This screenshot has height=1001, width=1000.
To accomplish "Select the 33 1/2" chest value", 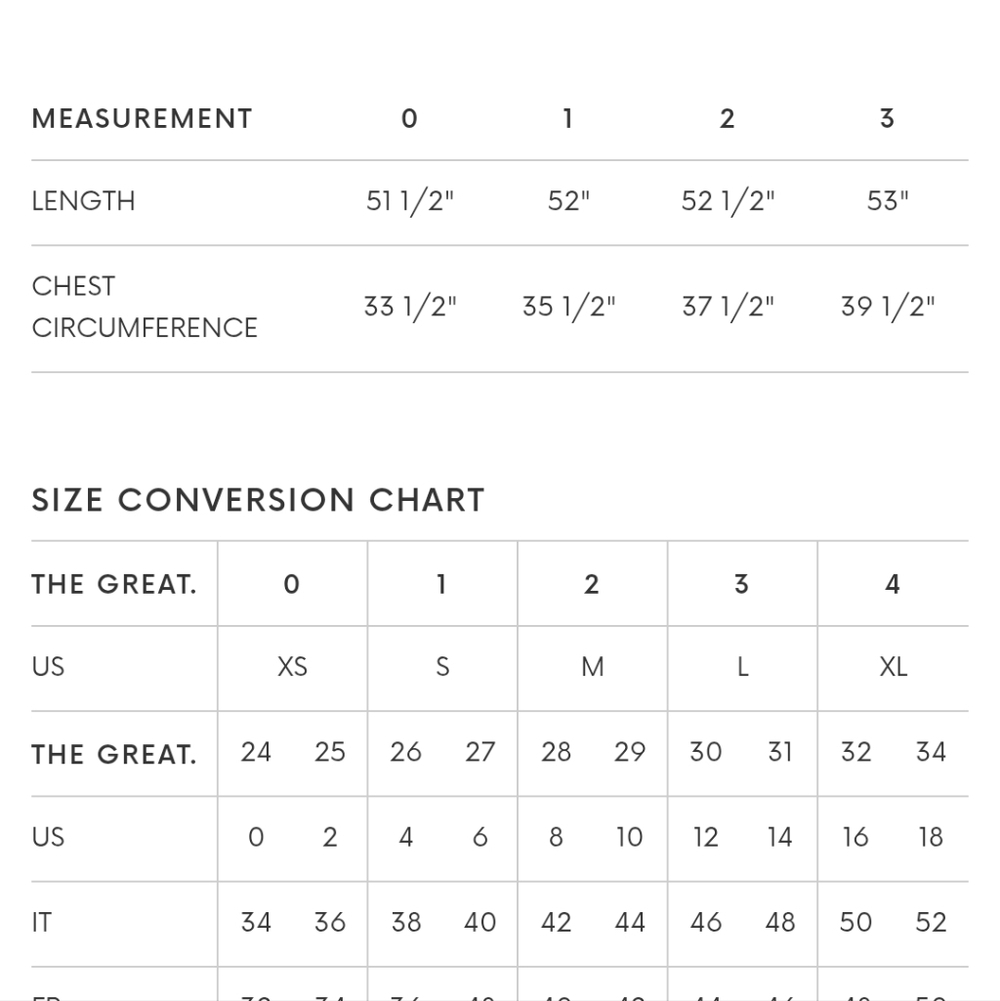I will coord(410,307).
